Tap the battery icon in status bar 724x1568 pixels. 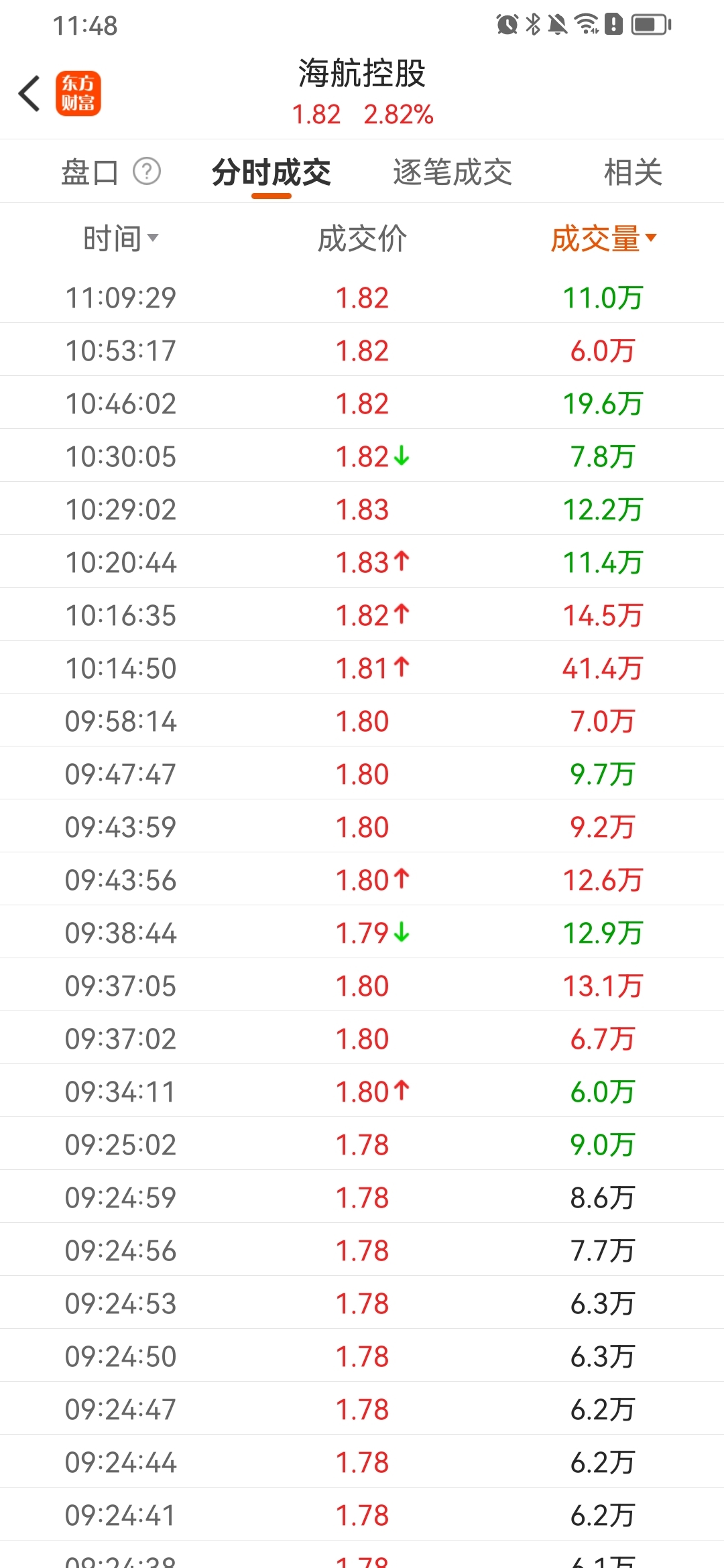pos(651,25)
